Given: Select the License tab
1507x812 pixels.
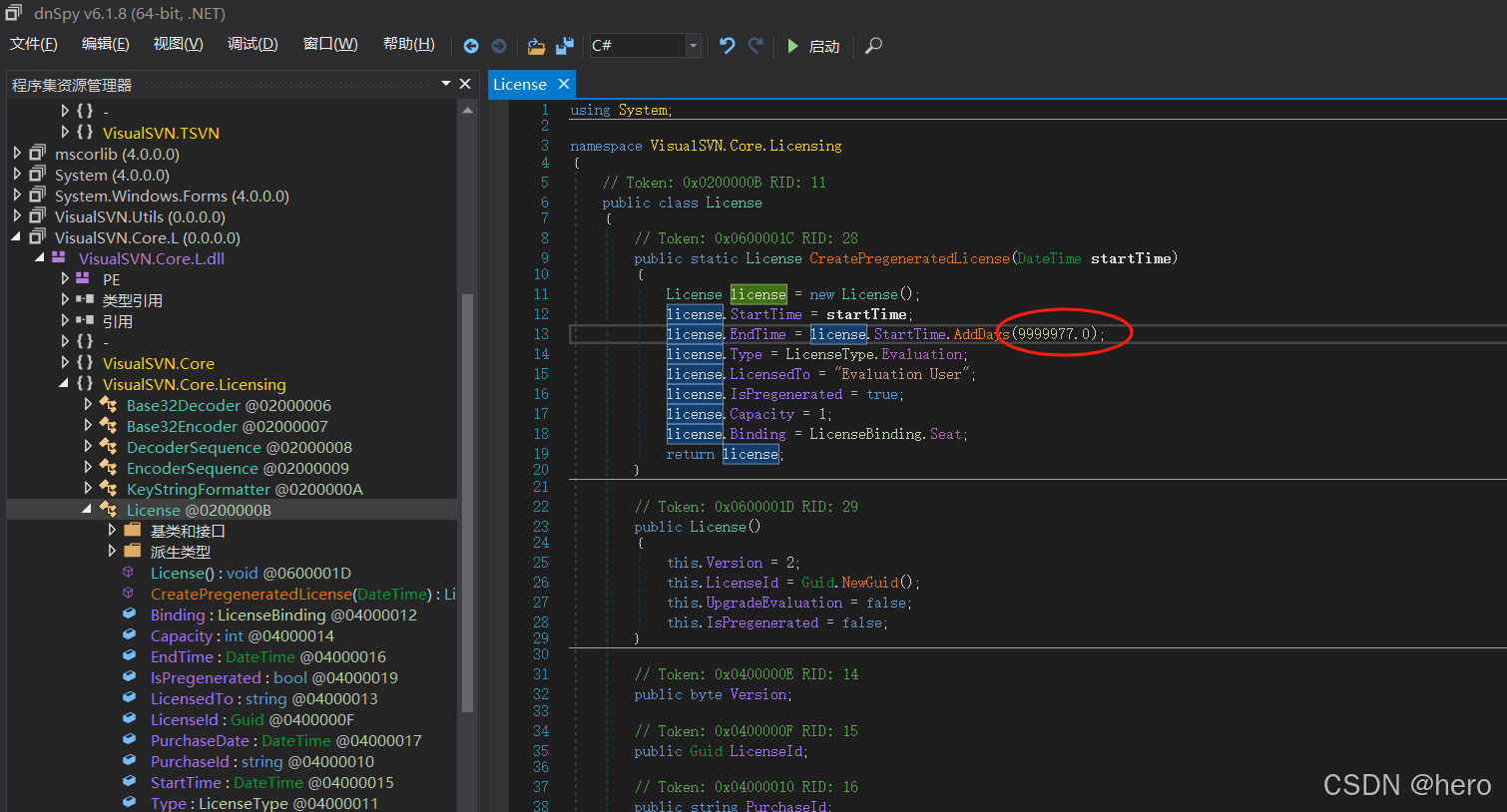Looking at the screenshot, I should (520, 85).
